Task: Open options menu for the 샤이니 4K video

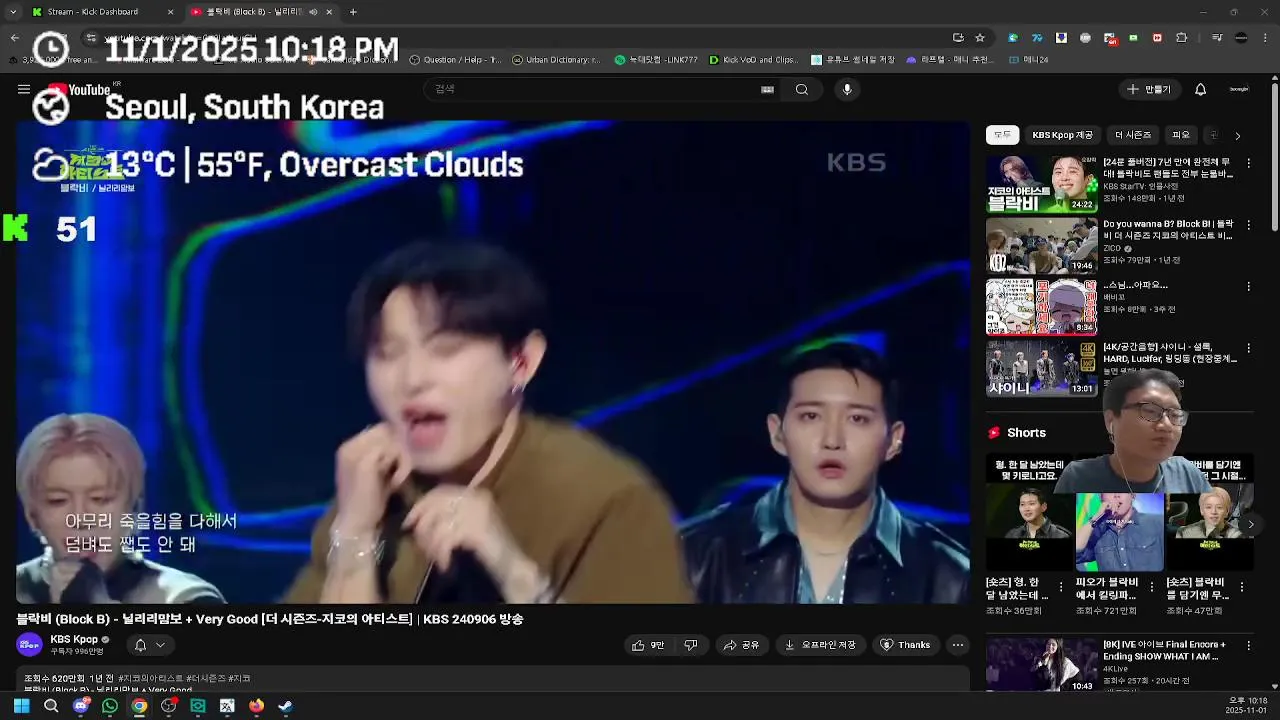Action: coord(1248,349)
